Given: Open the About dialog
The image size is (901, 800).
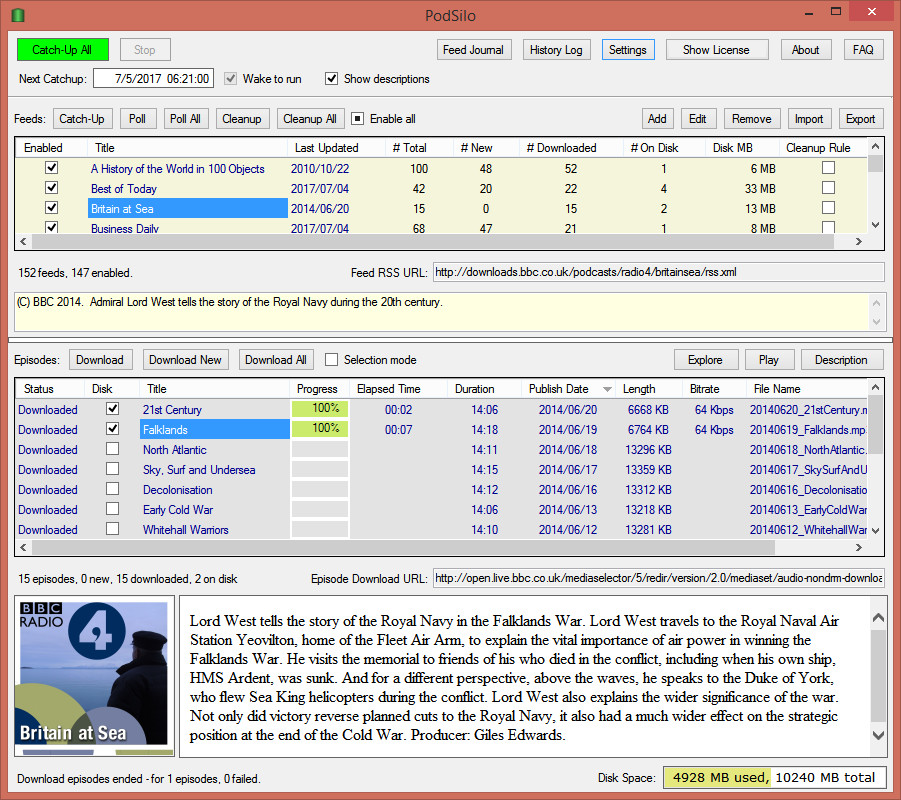Looking at the screenshot, I should click(x=806, y=50).
